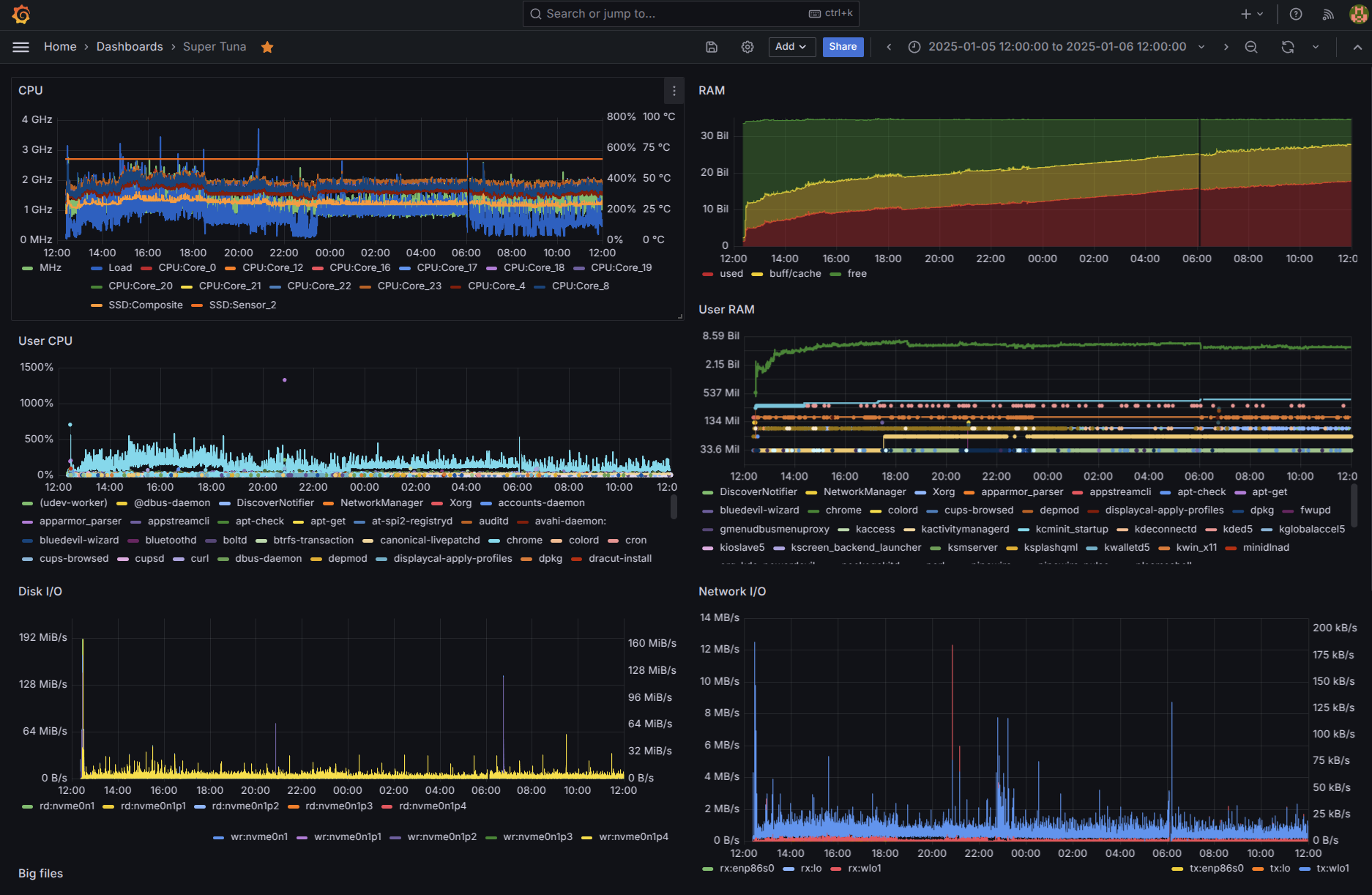Screen dimensions: 1372x895
Task: Unstar the Super Tuna dashboard
Action: tap(267, 47)
